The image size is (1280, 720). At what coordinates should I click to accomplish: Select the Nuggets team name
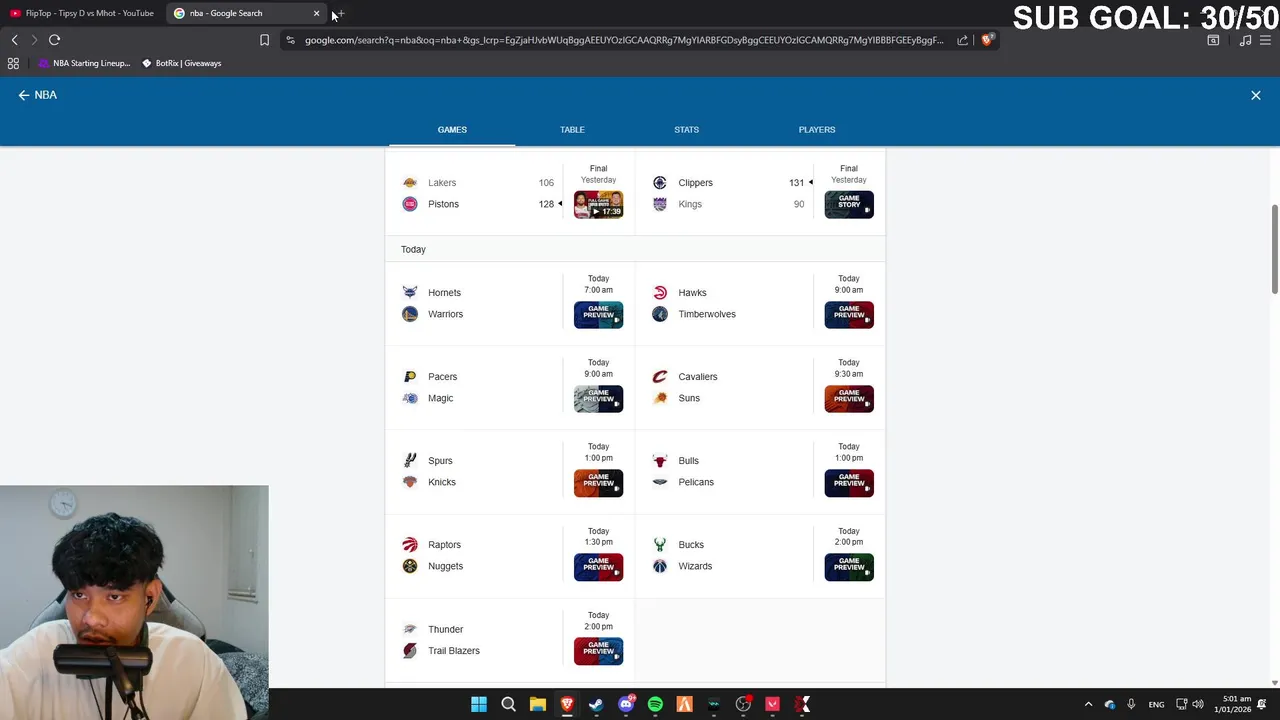445,566
